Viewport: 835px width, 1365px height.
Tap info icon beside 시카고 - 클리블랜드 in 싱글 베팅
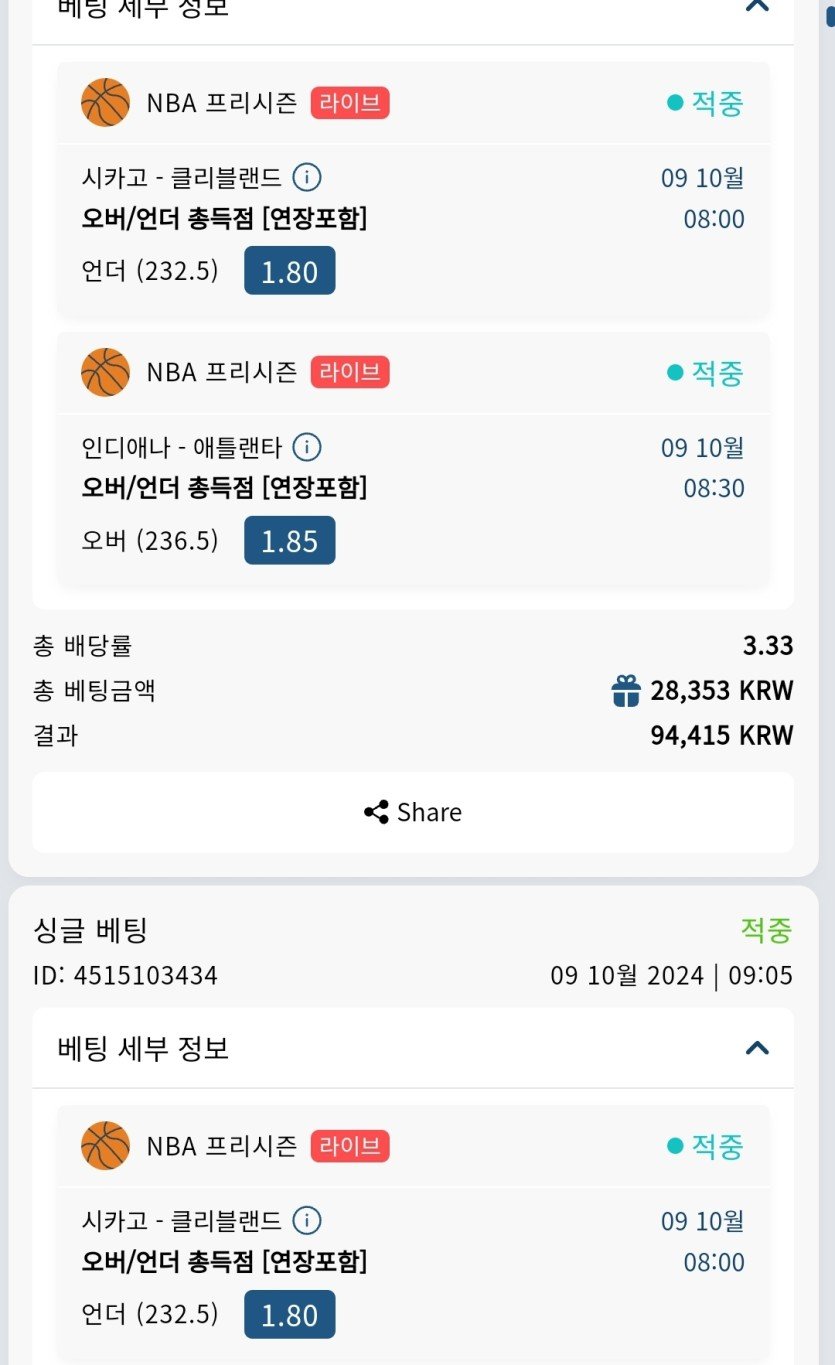tap(307, 1221)
